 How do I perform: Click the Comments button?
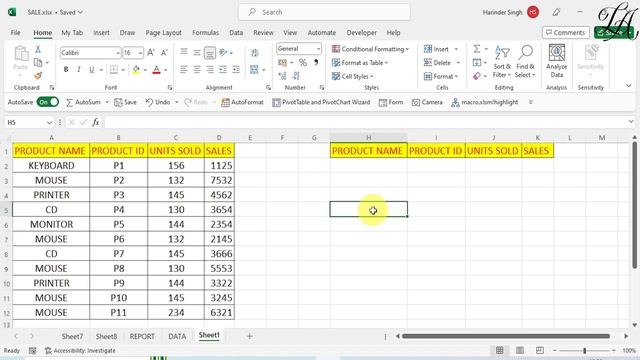click(x=566, y=33)
